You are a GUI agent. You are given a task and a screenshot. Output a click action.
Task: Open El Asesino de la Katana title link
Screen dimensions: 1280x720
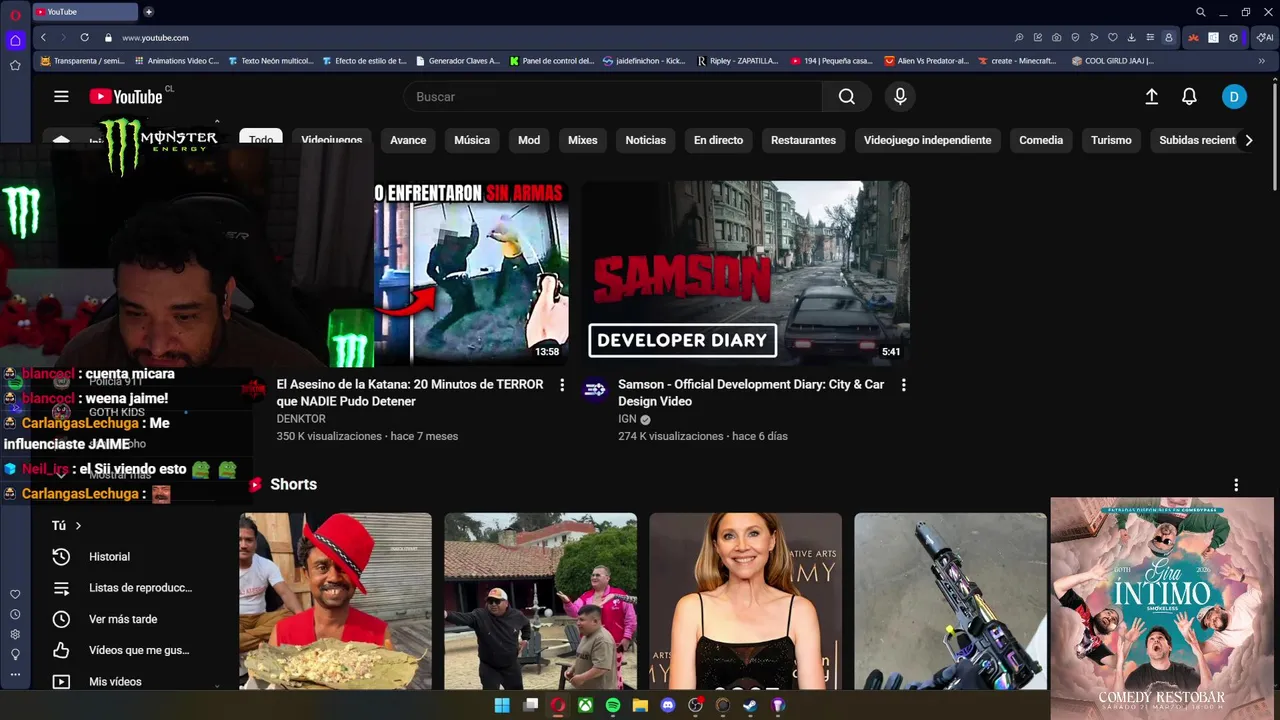410,392
